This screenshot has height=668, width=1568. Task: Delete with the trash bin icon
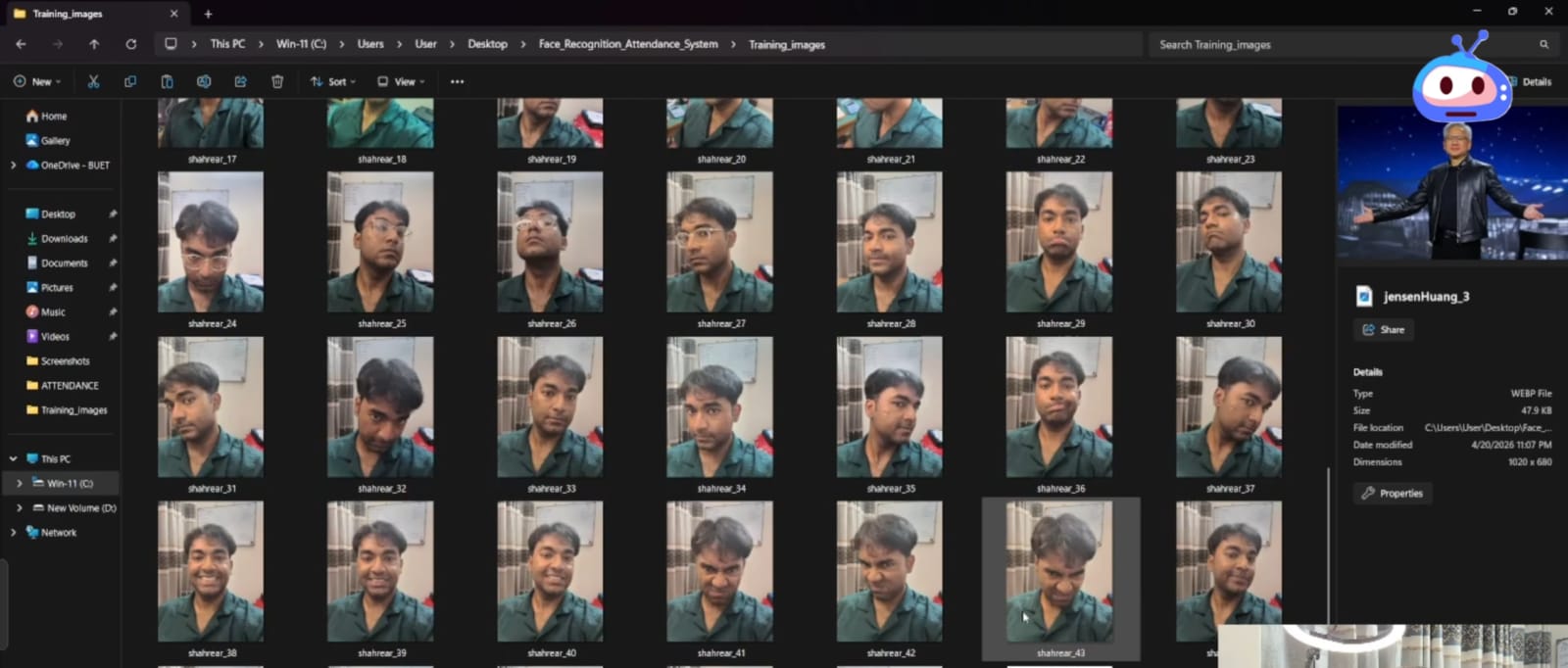point(277,81)
